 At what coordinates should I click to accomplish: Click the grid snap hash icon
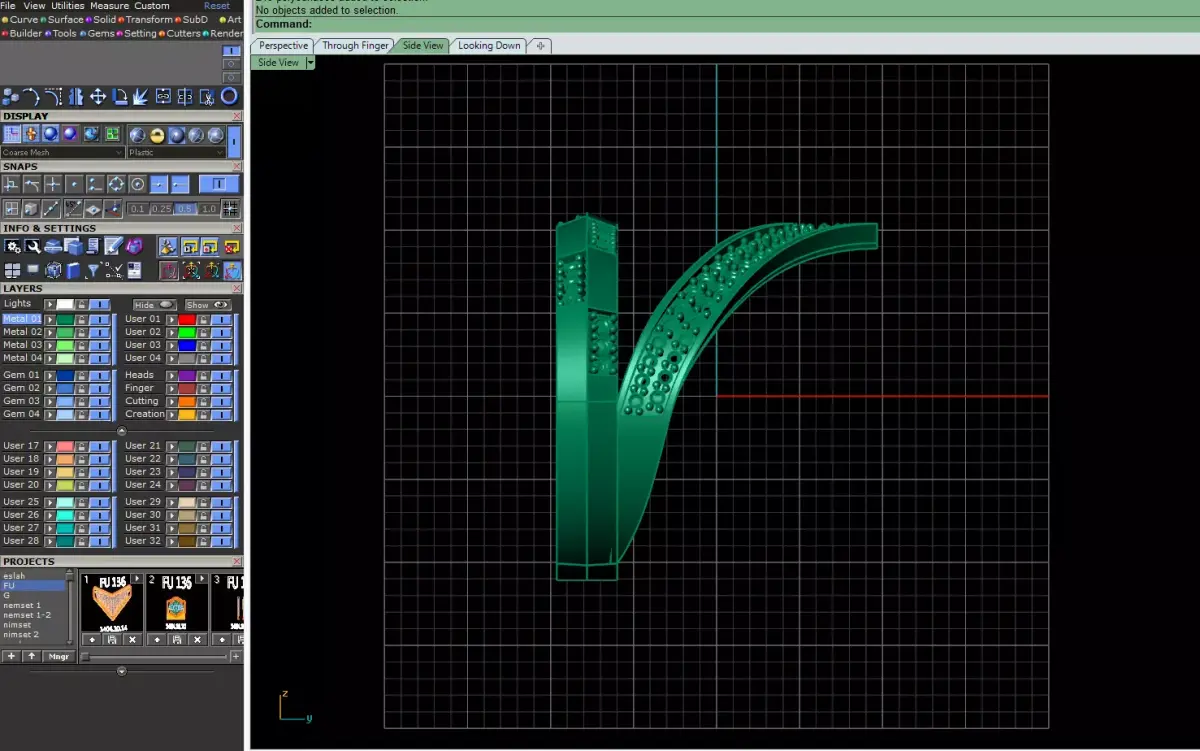(x=230, y=209)
